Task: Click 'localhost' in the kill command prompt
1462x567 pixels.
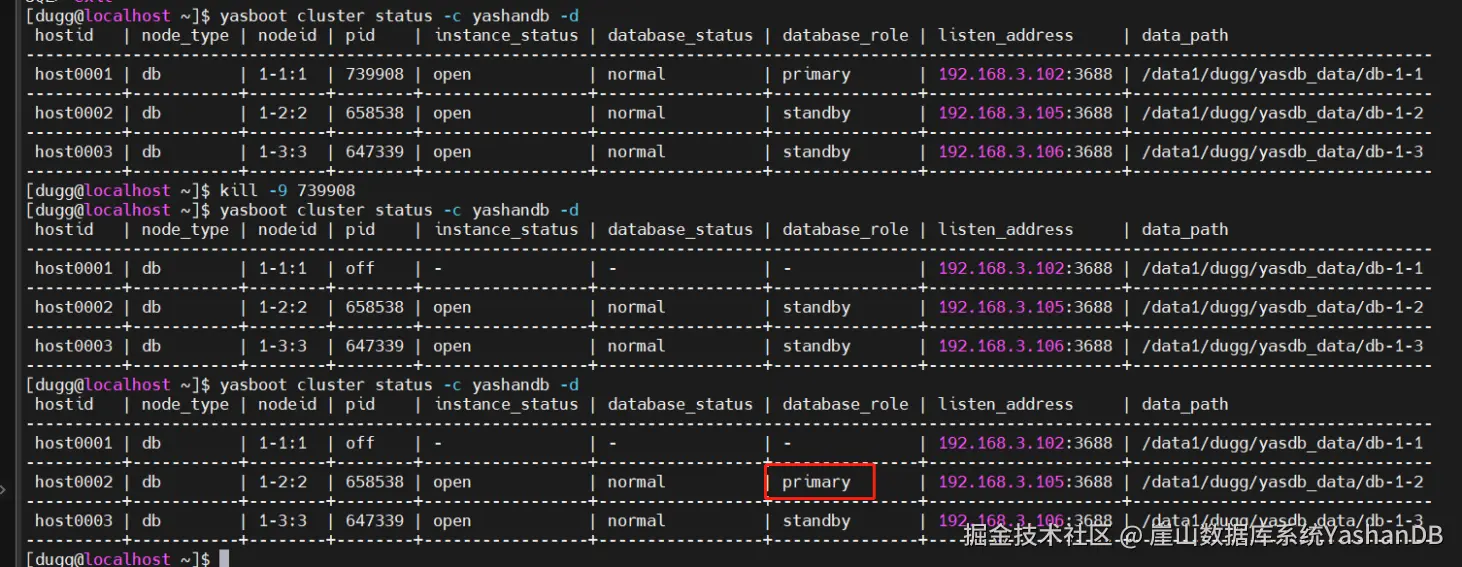Action: pyautogui.click(x=128, y=190)
